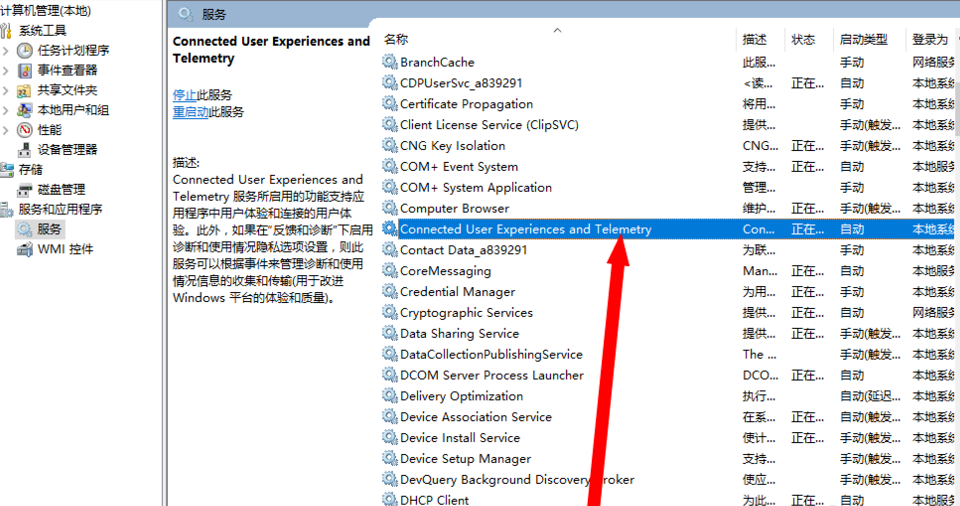Viewport: 960px width, 506px height.
Task: Click the gear icon beside DHCP Client
Action: (389, 500)
